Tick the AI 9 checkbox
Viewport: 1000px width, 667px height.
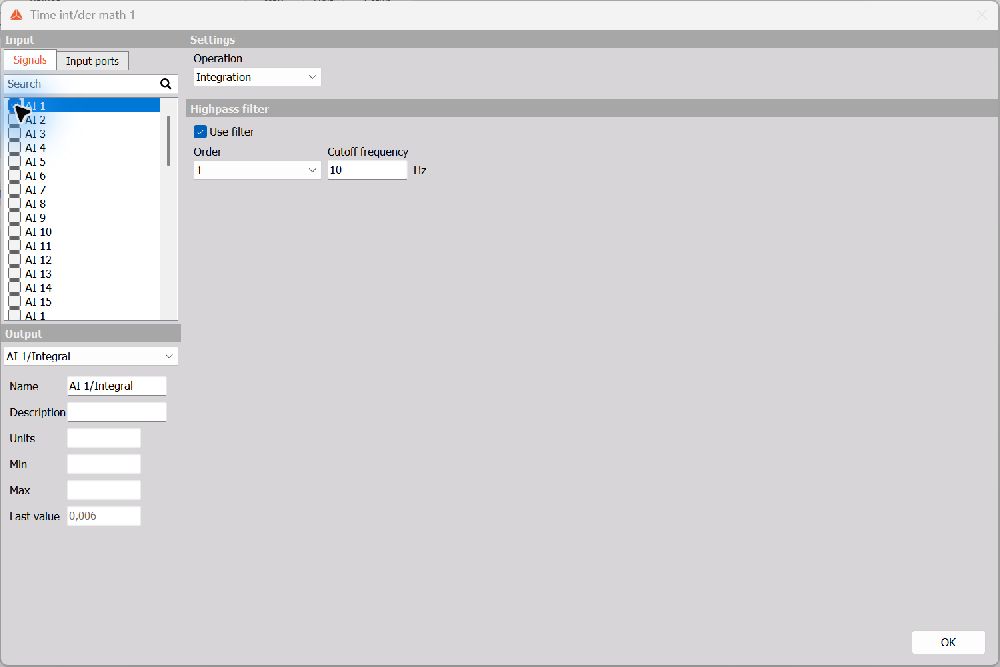[x=14, y=218]
